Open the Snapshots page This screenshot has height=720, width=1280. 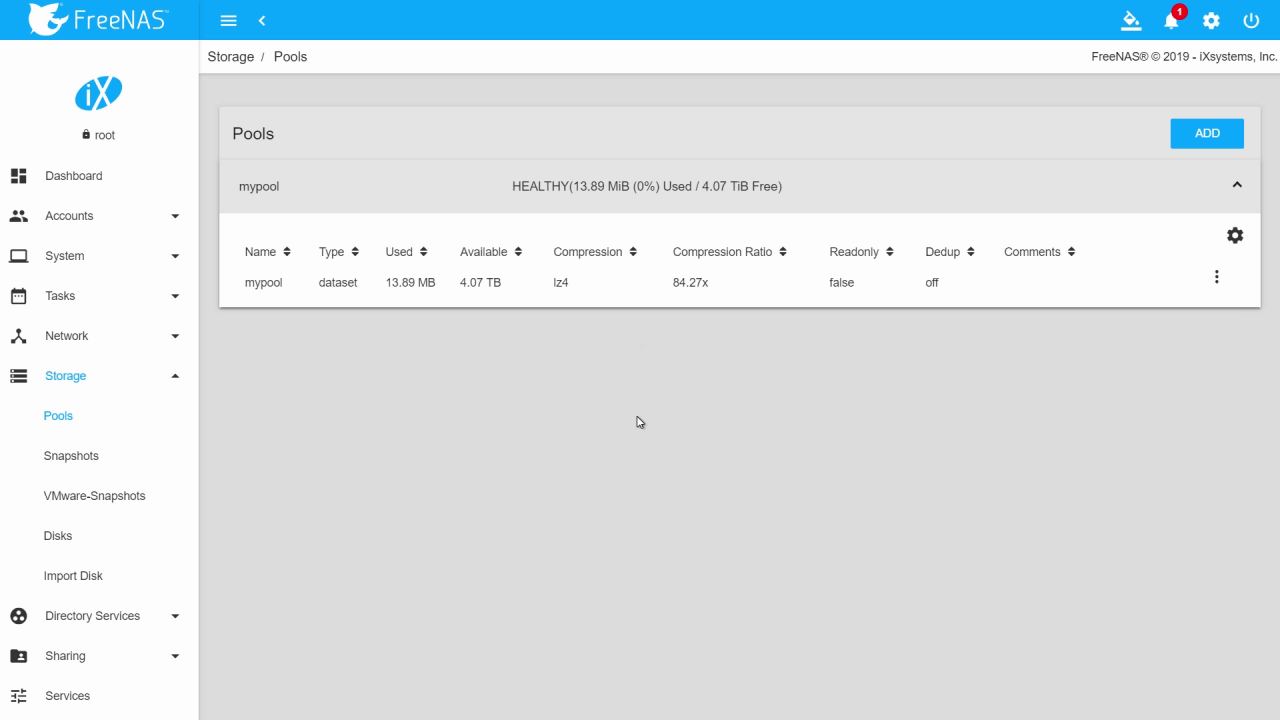pyautogui.click(x=71, y=456)
